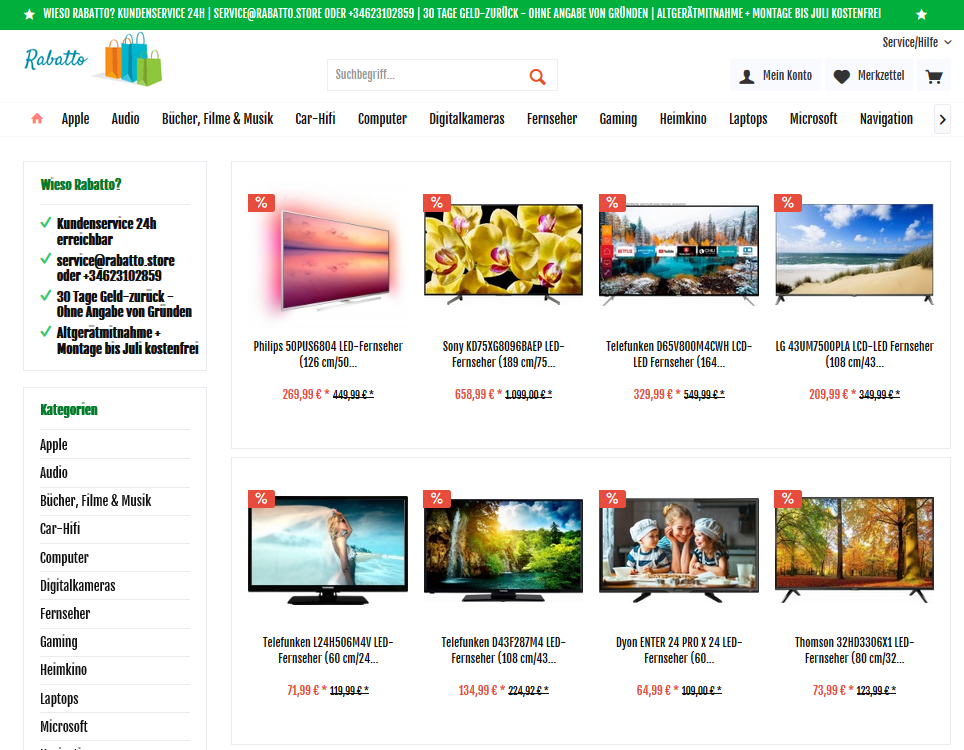
Task: Open the Telefunken D65V800M4CWH TV product image
Action: 679,255
